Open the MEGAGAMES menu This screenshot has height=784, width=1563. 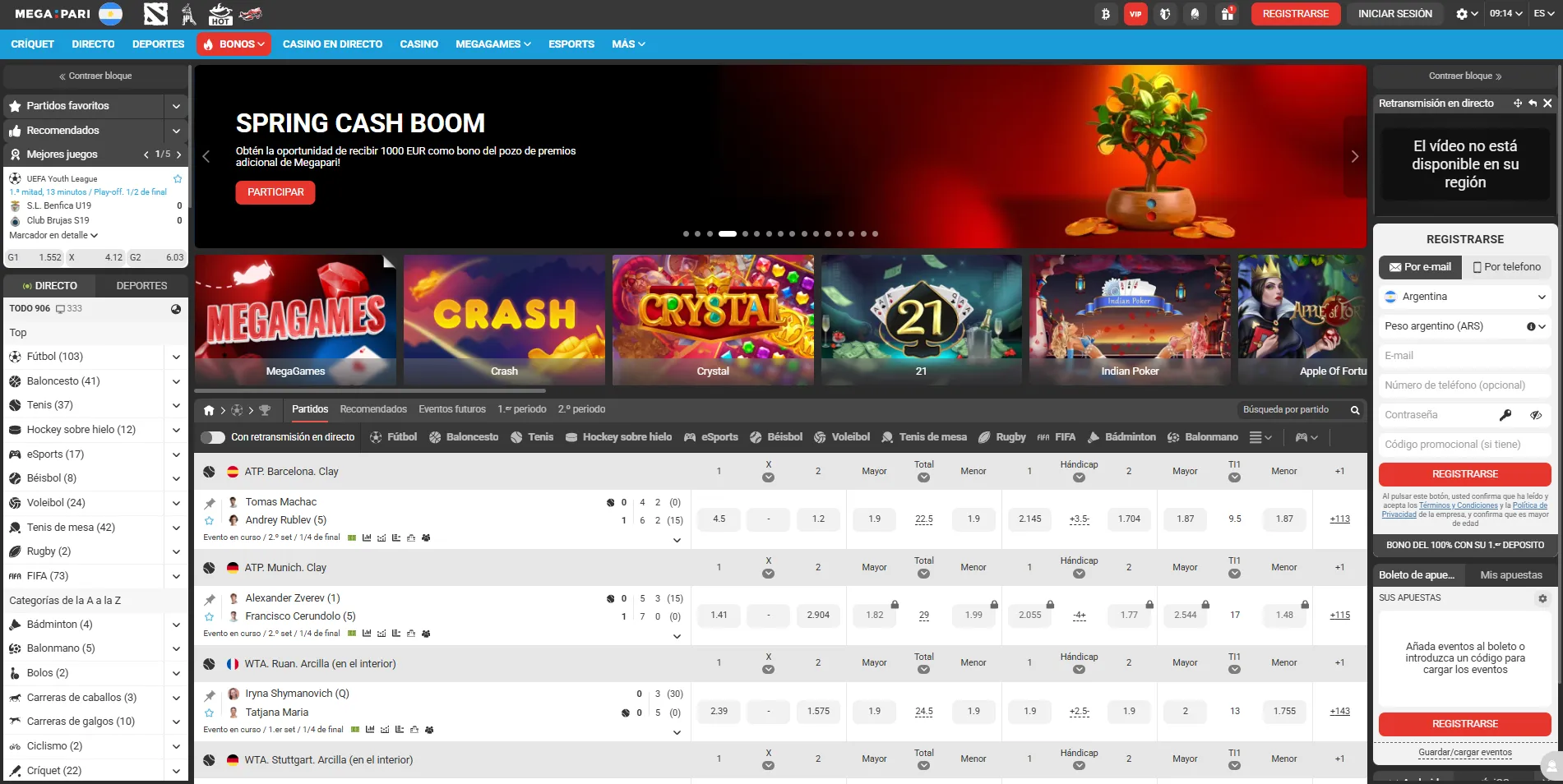[493, 44]
